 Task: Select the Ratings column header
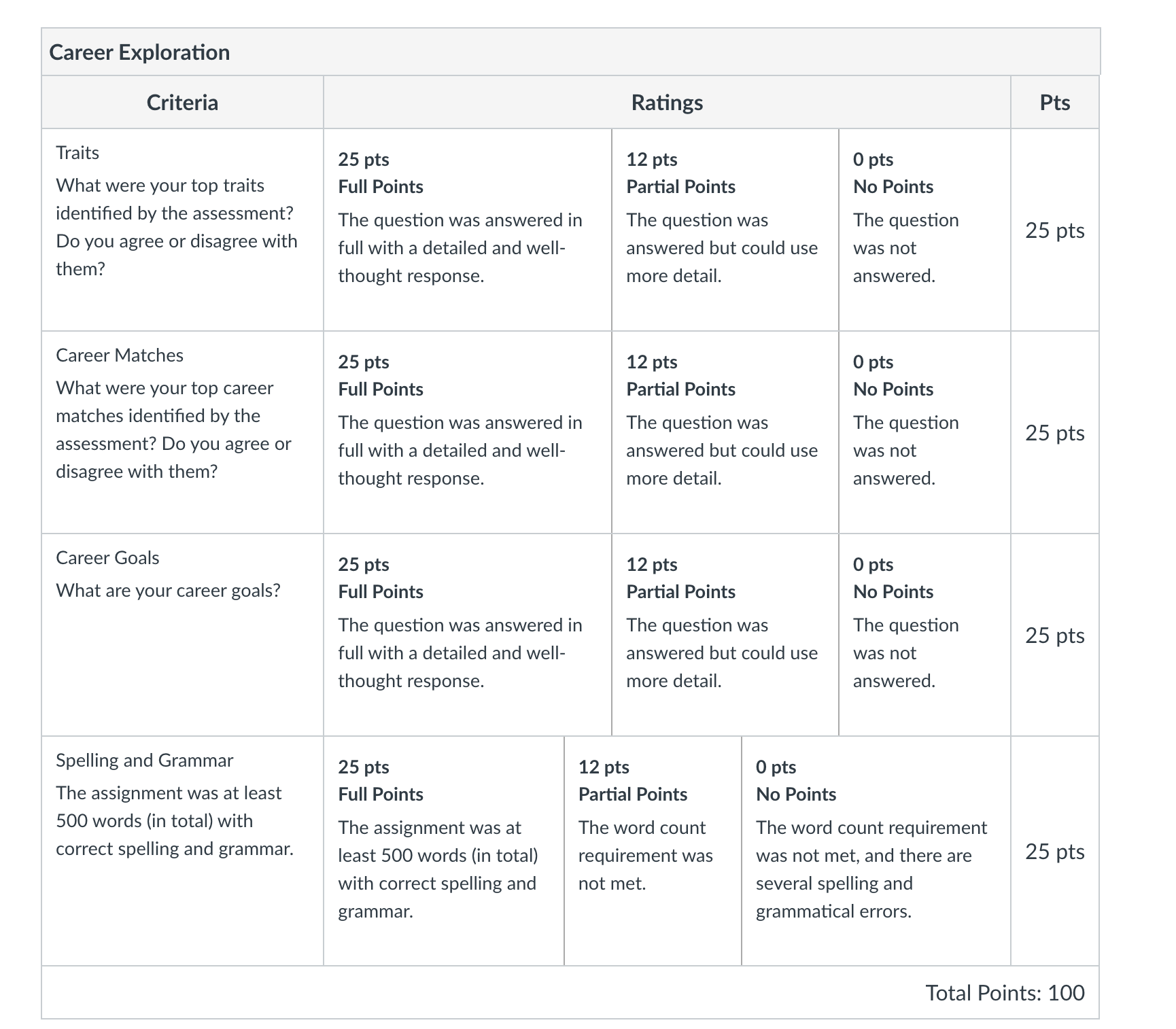pyautogui.click(x=667, y=103)
